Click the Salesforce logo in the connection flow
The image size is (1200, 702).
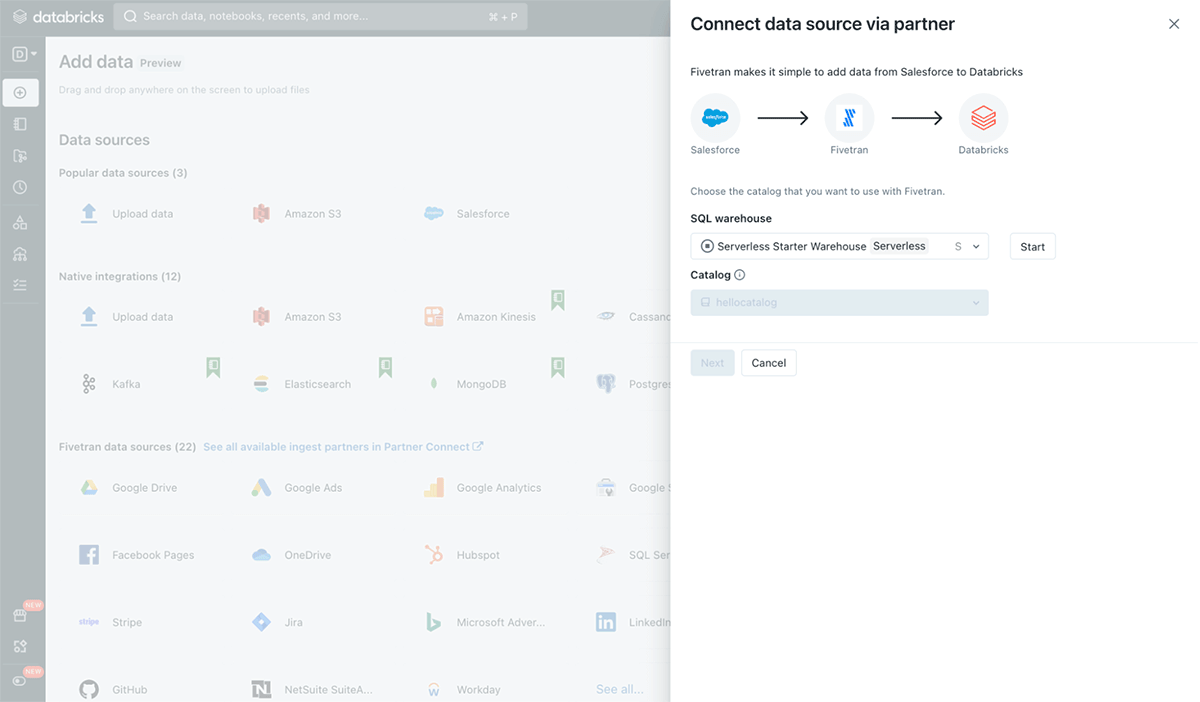715,118
